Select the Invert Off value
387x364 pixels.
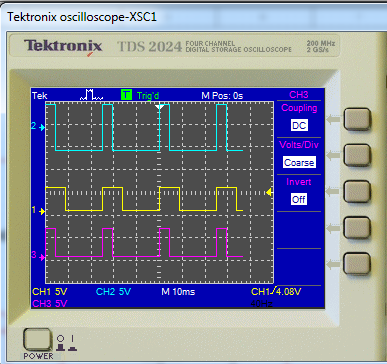[299, 199]
